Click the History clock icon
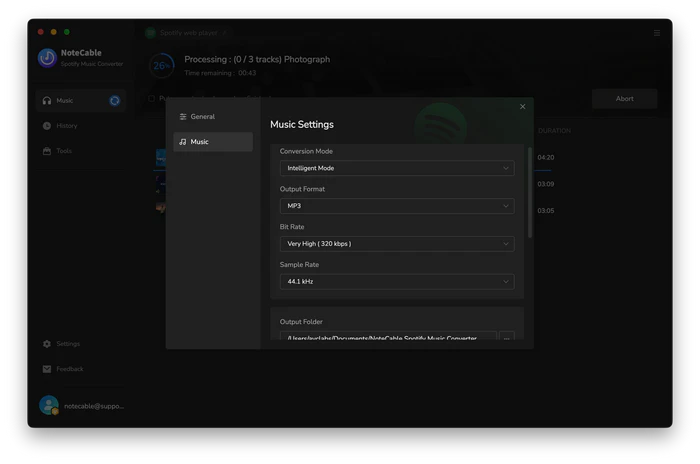Viewport: 700px width, 464px height. [47, 126]
